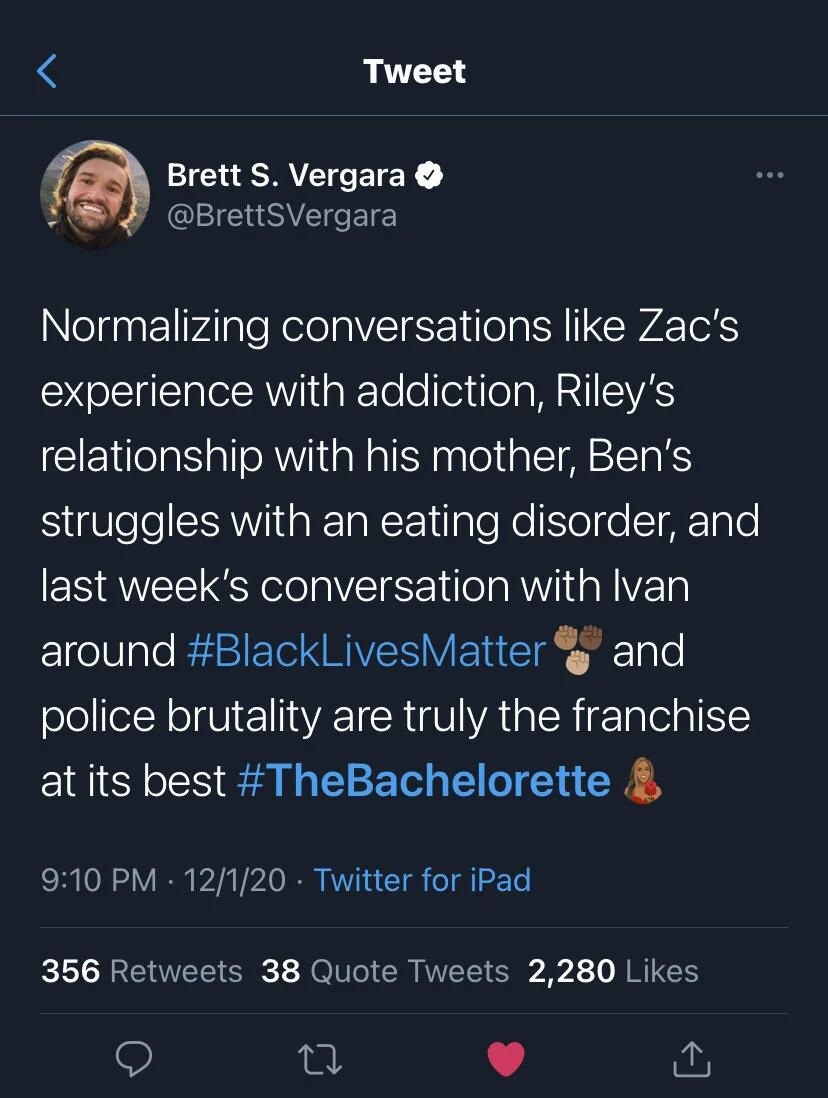Tap the Twitter for iPad source link
828x1098 pixels.
[422, 880]
